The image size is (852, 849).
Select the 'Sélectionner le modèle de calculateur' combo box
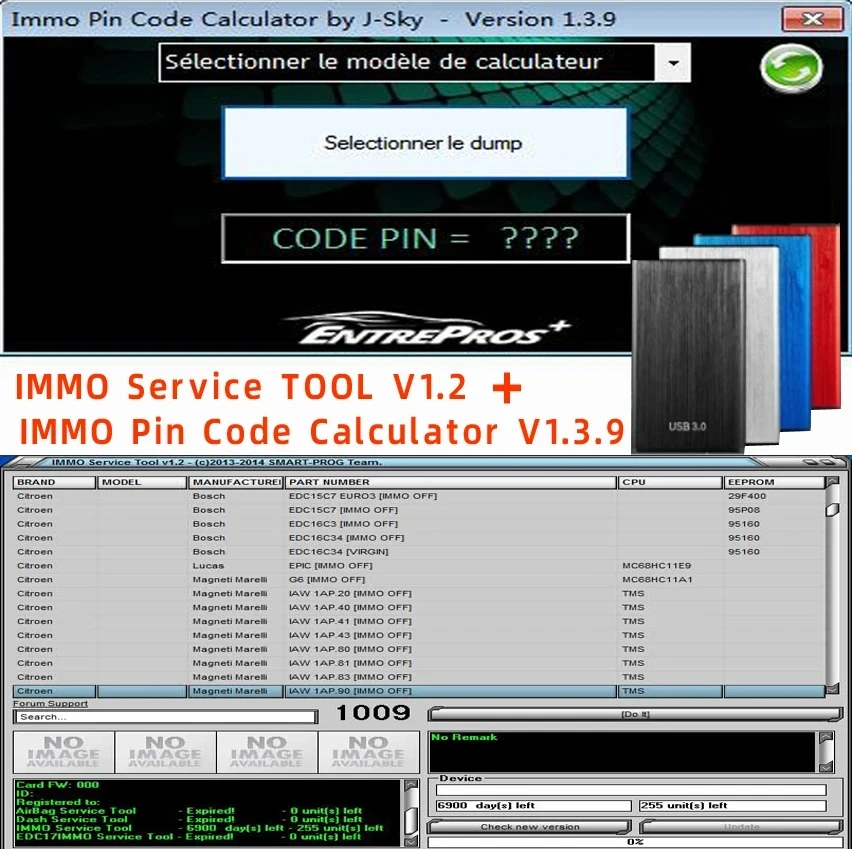click(x=424, y=63)
